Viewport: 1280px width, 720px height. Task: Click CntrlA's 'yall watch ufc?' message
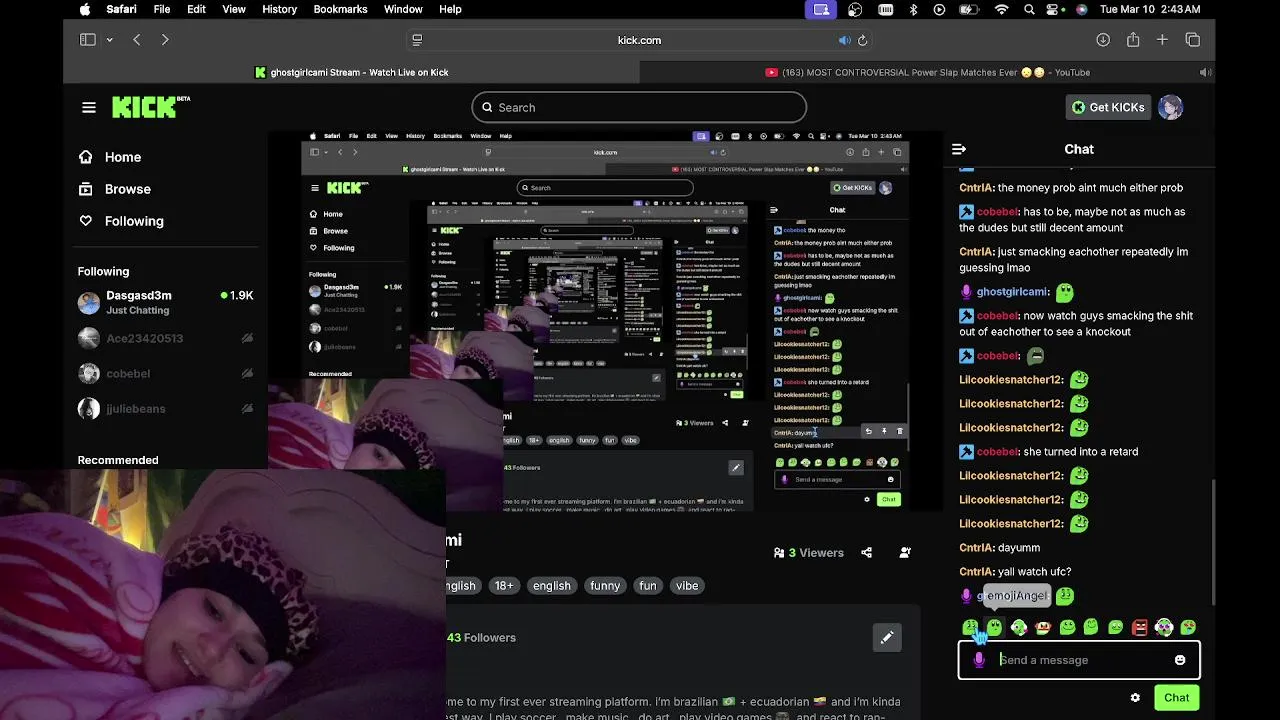point(1015,572)
